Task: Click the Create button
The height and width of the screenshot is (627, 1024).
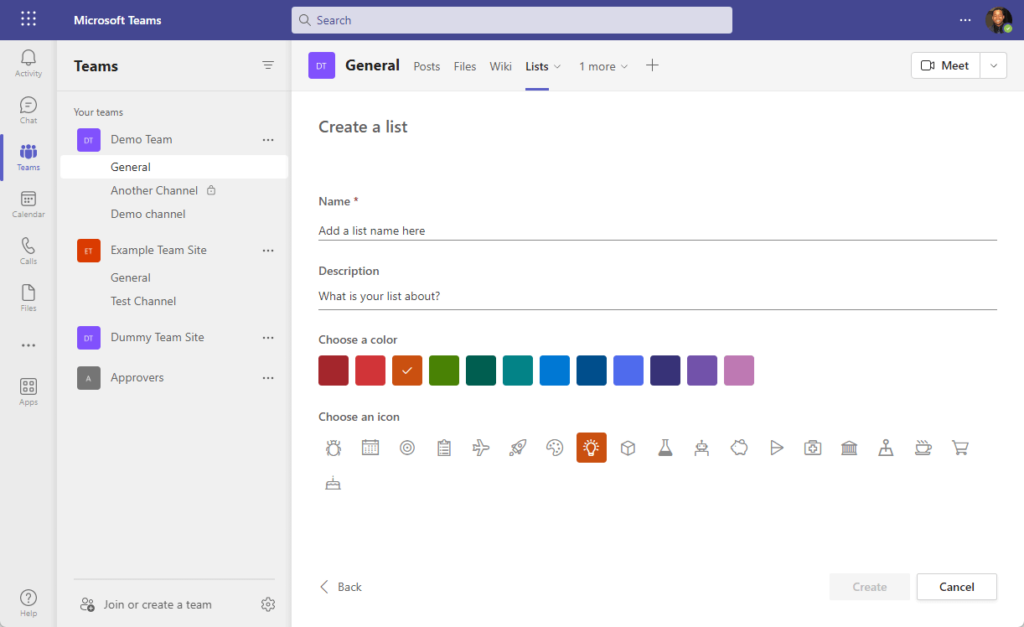Action: tap(869, 587)
